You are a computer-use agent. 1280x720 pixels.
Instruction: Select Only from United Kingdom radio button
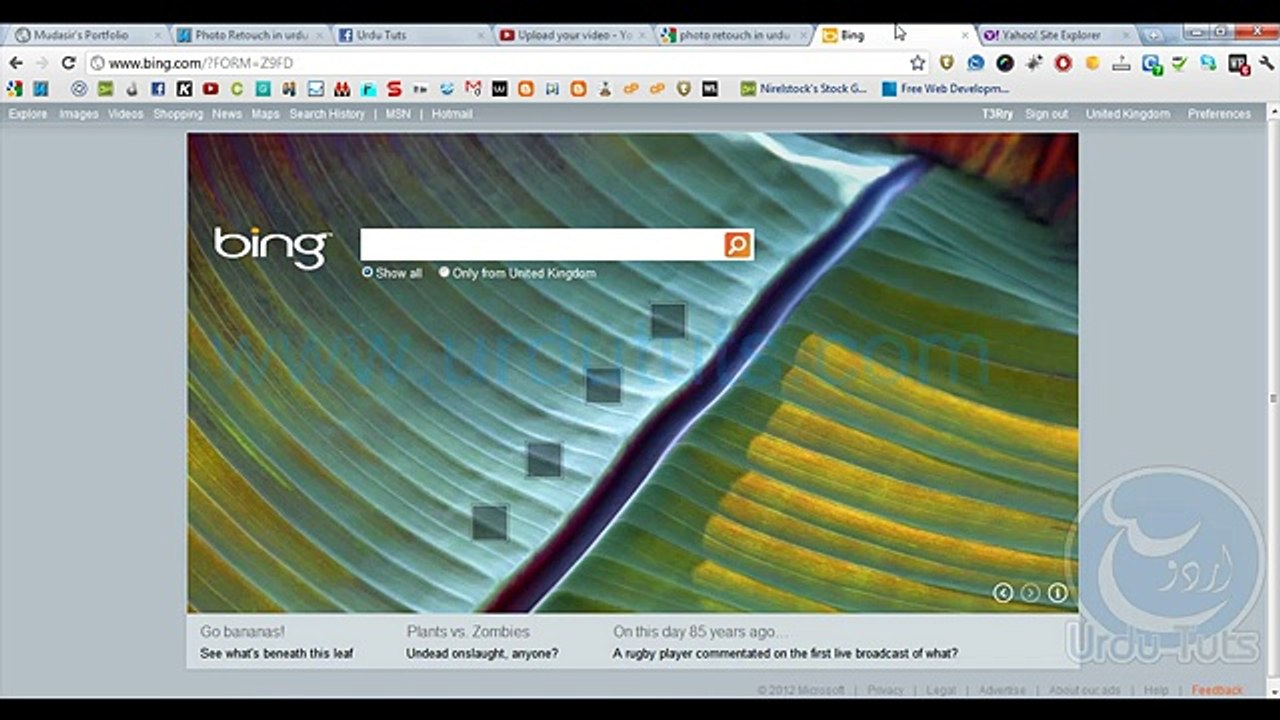point(444,272)
